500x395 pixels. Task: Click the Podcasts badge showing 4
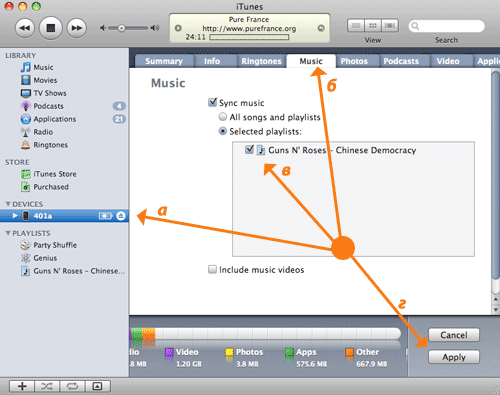119,106
